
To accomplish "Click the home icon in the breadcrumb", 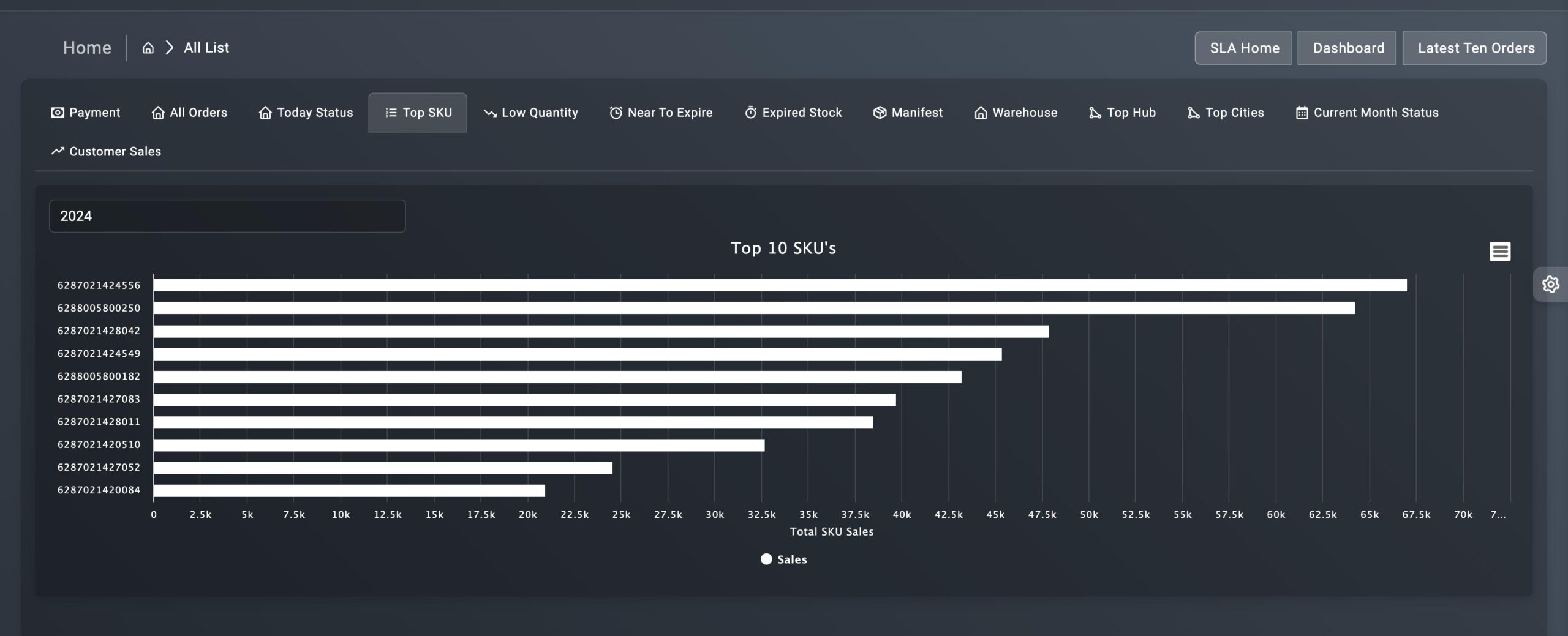I will (149, 47).
